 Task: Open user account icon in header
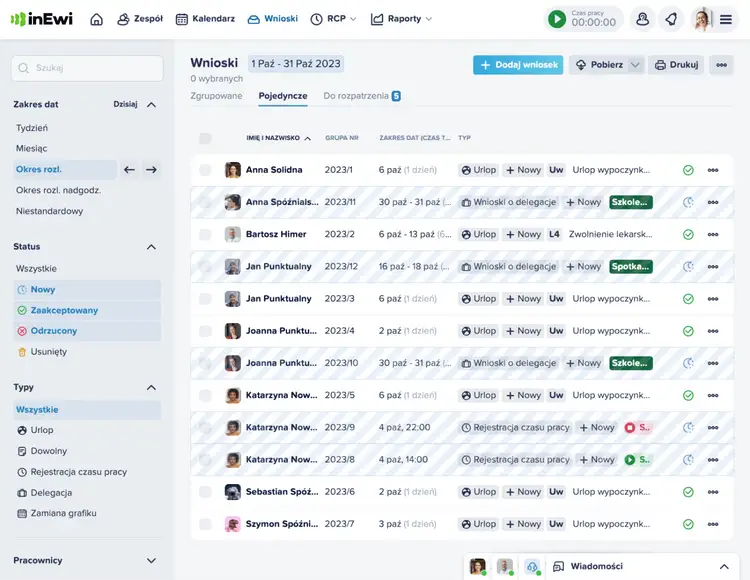(643, 19)
